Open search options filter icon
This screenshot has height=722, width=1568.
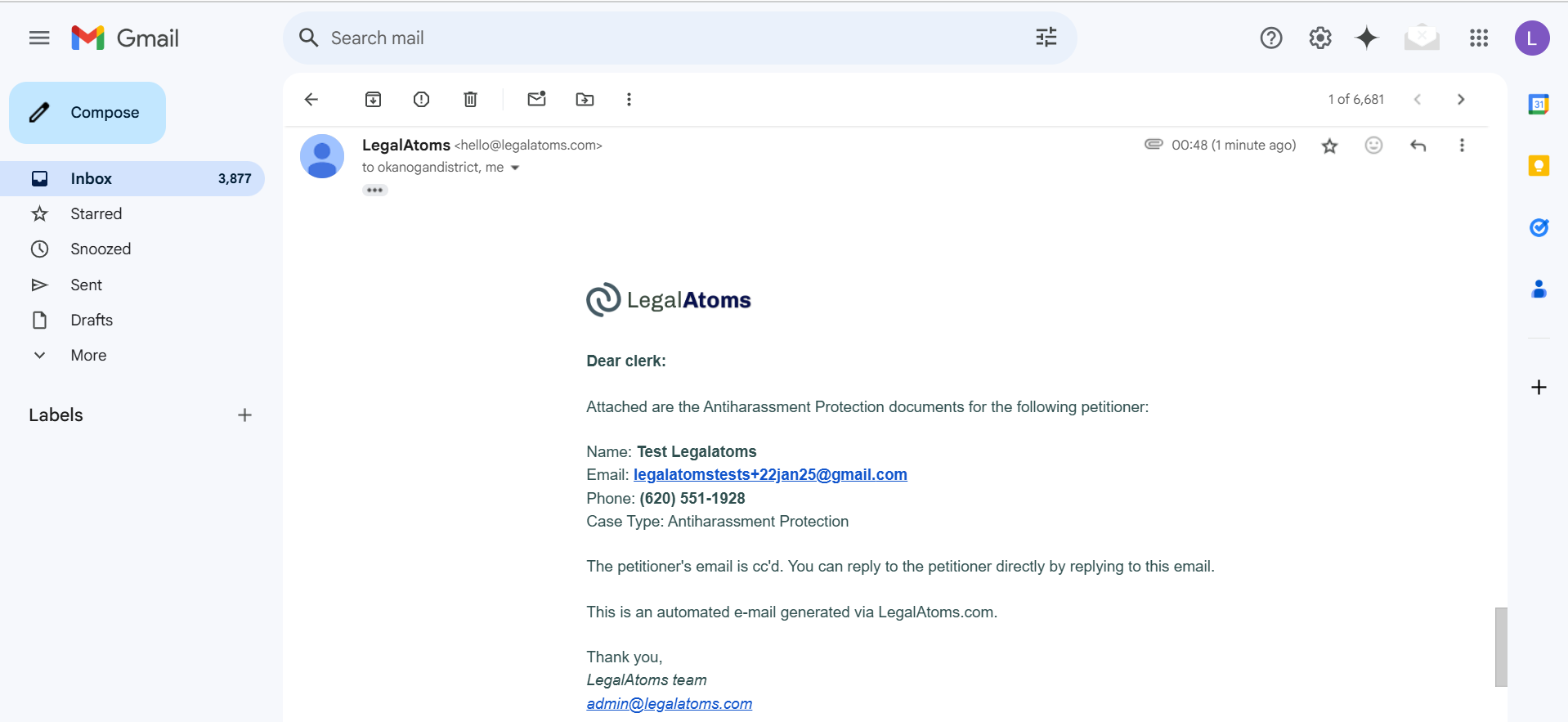coord(1046,38)
